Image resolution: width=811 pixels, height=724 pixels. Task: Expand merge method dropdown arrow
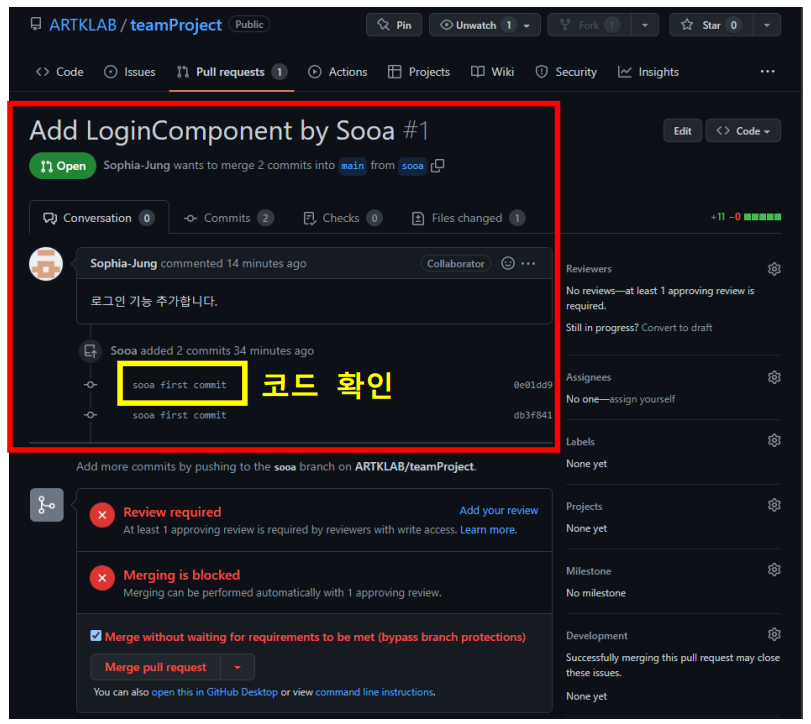click(237, 668)
